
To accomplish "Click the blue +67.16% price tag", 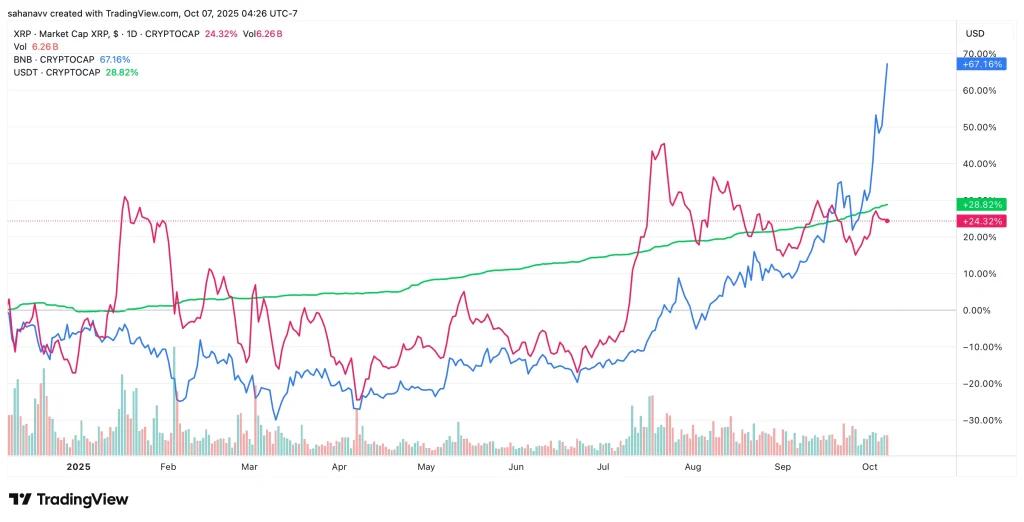I will pos(979,64).
